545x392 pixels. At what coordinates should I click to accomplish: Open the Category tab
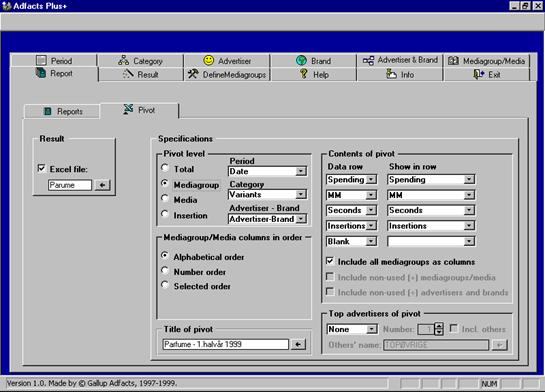pos(141,60)
